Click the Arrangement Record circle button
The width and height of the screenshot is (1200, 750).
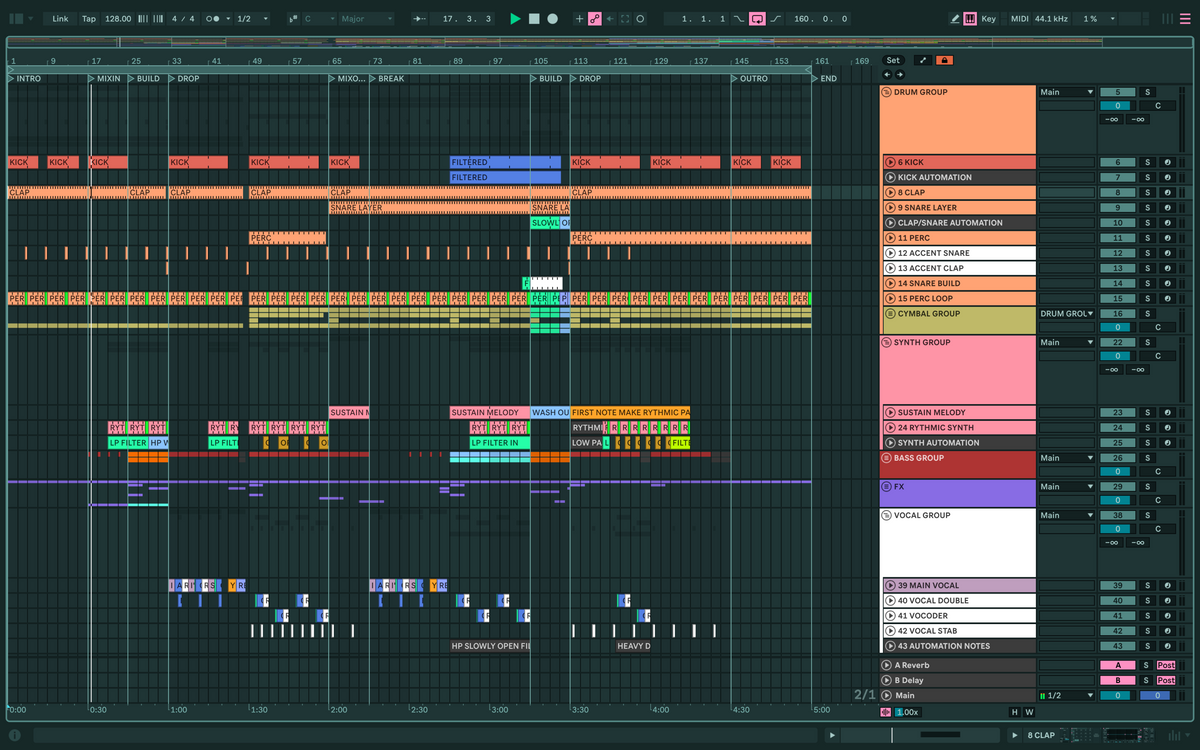(552, 19)
